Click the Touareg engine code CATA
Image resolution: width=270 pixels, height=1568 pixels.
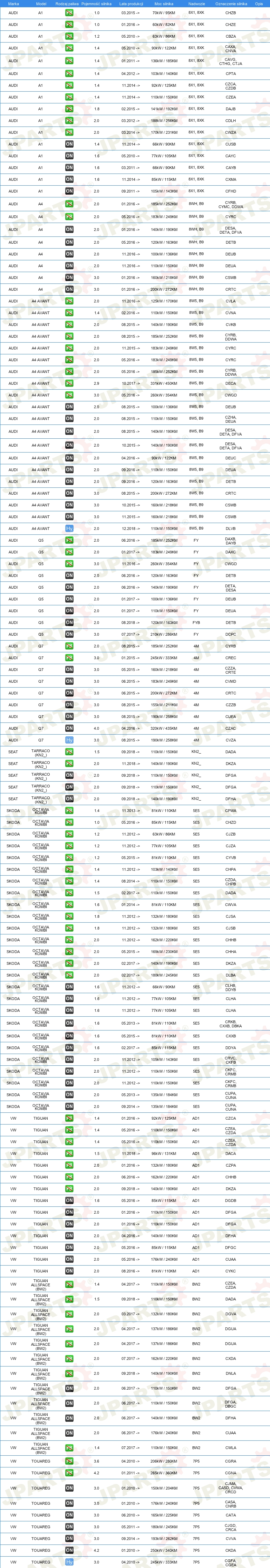[231, 1515]
